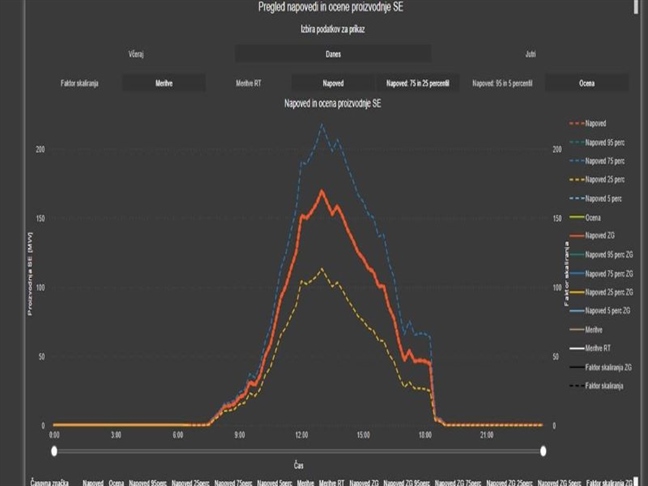Toggle Napoved 5 perc legend entry
This screenshot has width=648, height=486.
tap(596, 198)
